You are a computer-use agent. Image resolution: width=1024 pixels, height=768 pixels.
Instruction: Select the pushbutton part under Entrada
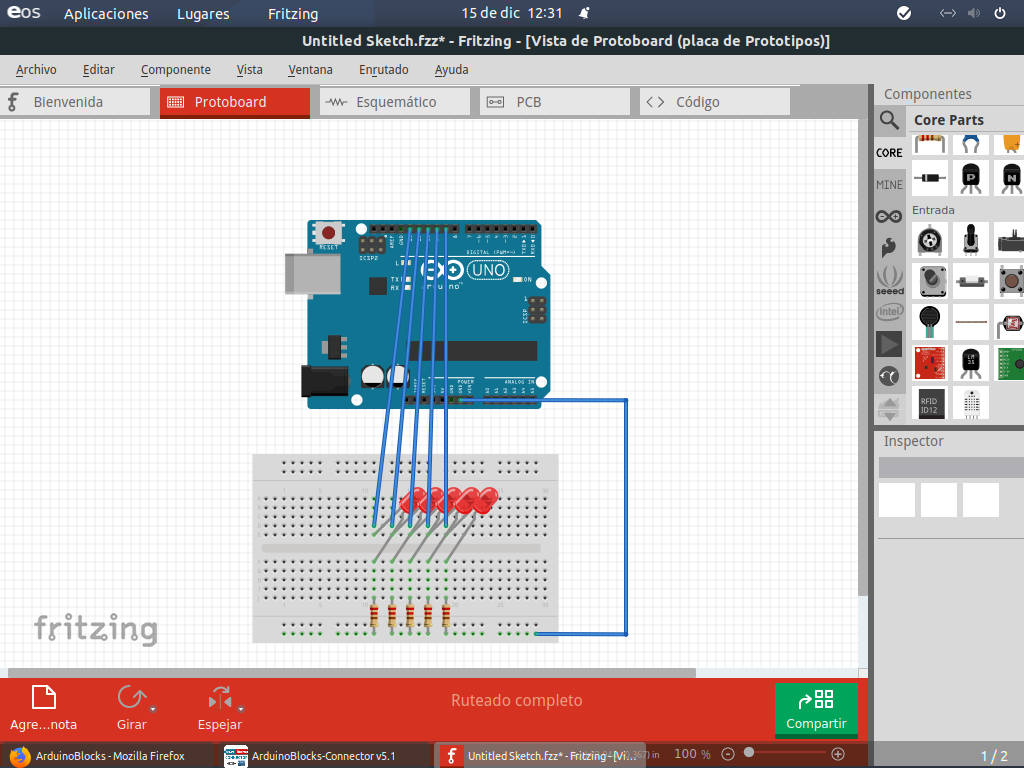click(1010, 282)
